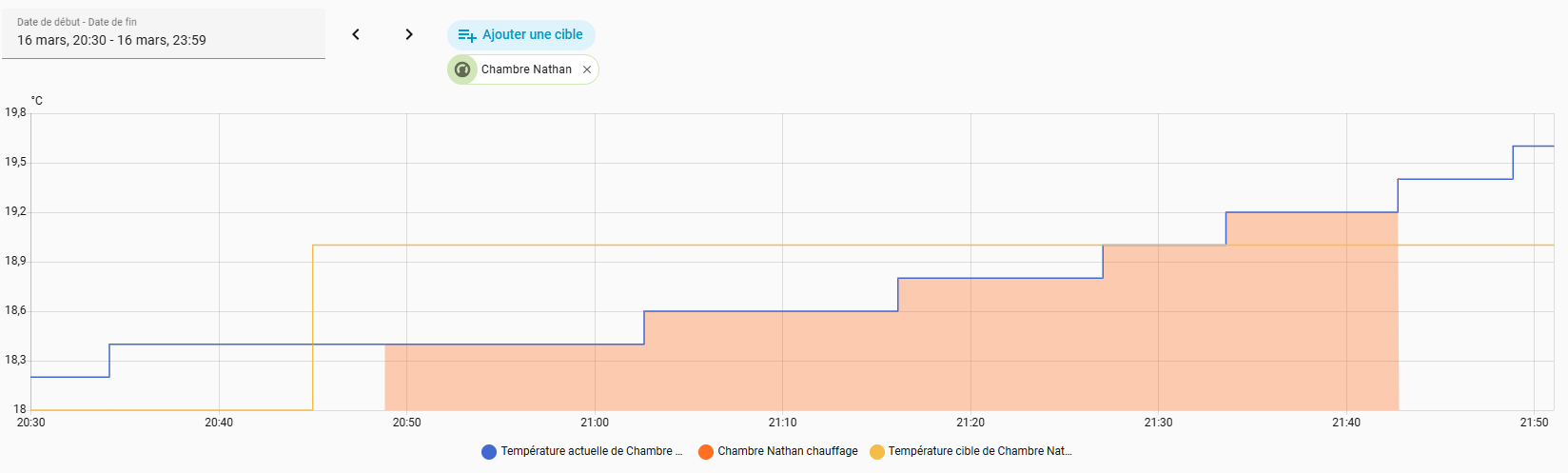Toggle the blue Température actuelle legend dot
Screen dimensions: 1568x473
pos(489,452)
